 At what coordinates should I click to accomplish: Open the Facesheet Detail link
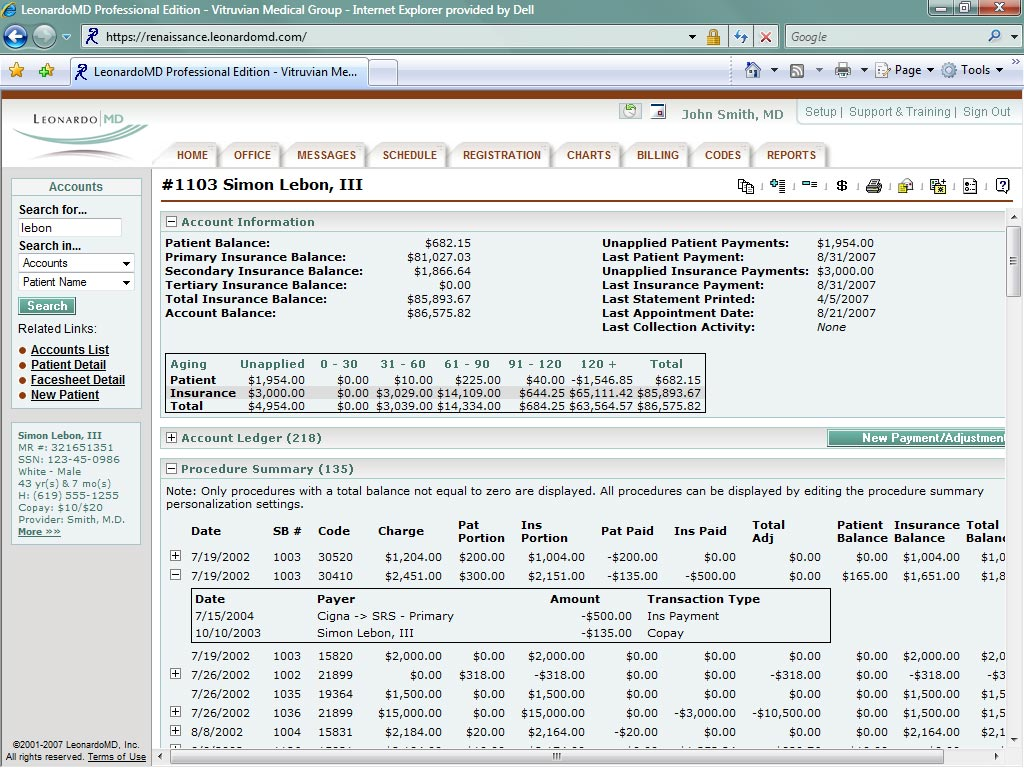point(77,380)
